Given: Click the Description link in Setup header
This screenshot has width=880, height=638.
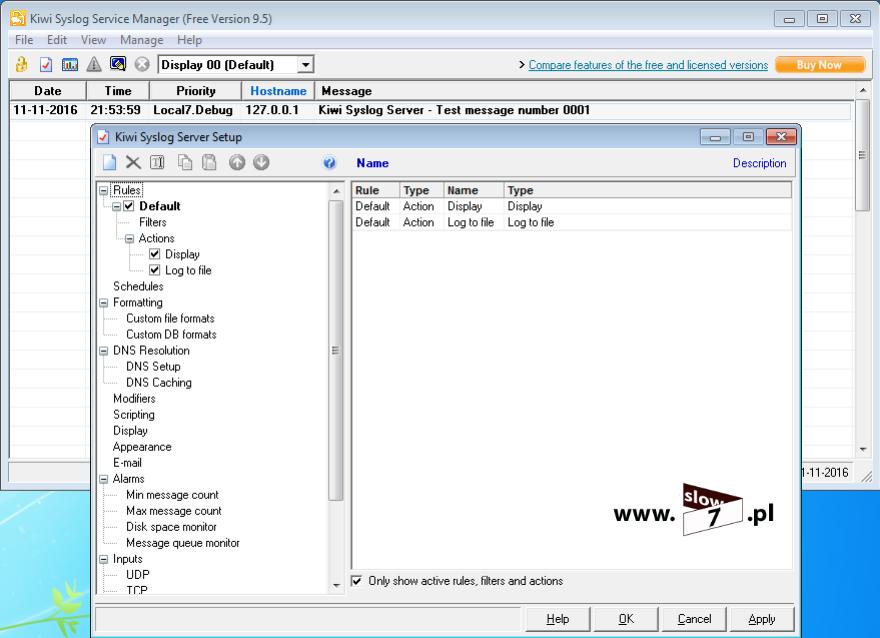Looking at the screenshot, I should (759, 163).
